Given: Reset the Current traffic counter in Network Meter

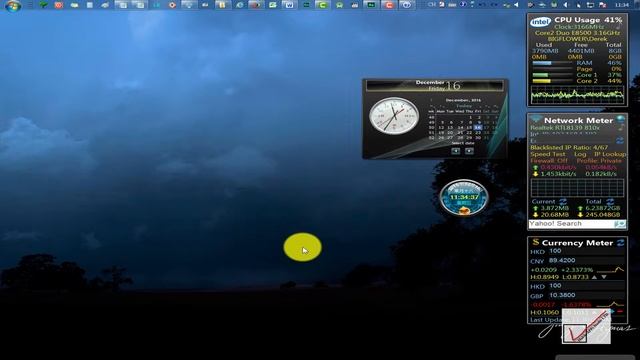Looking at the screenshot, I should [x=563, y=202].
